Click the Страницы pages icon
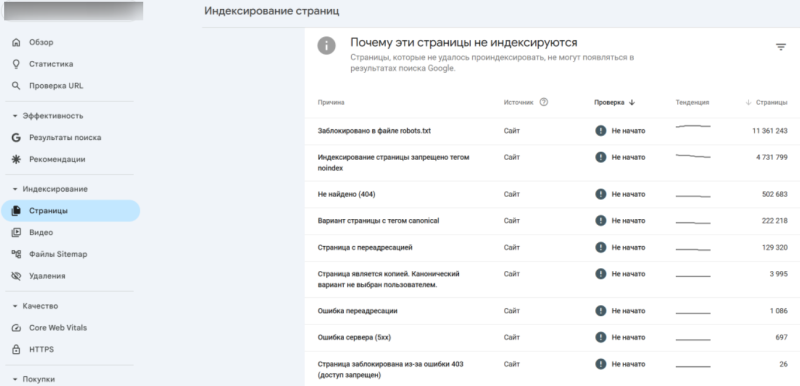 click(16, 211)
